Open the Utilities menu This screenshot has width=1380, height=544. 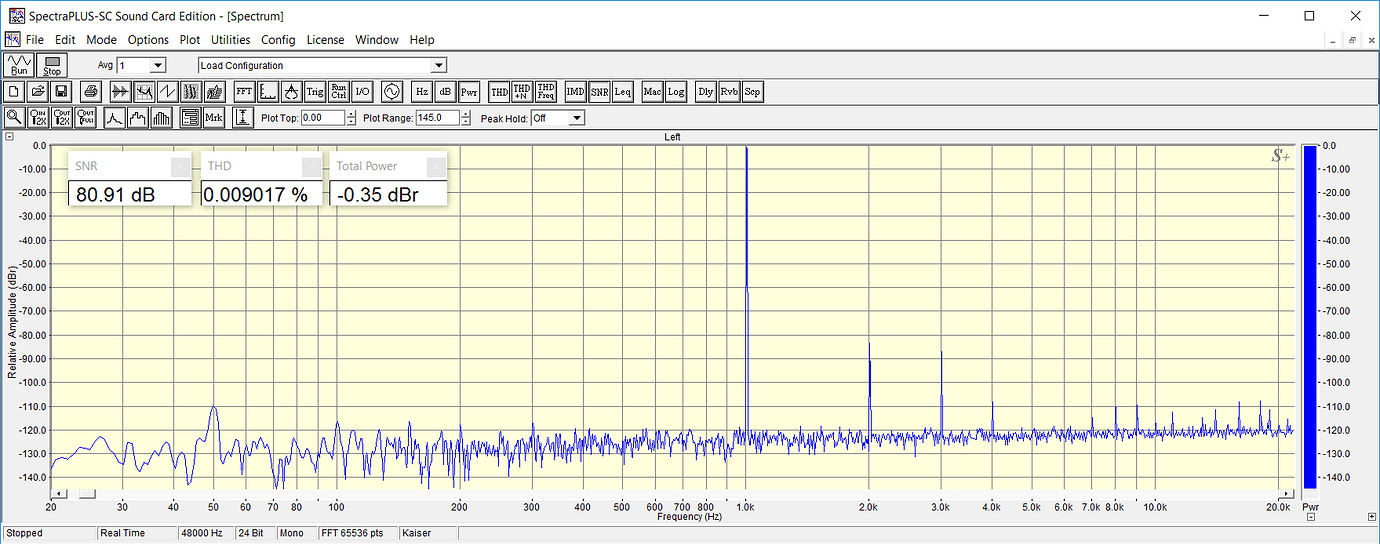click(x=230, y=40)
